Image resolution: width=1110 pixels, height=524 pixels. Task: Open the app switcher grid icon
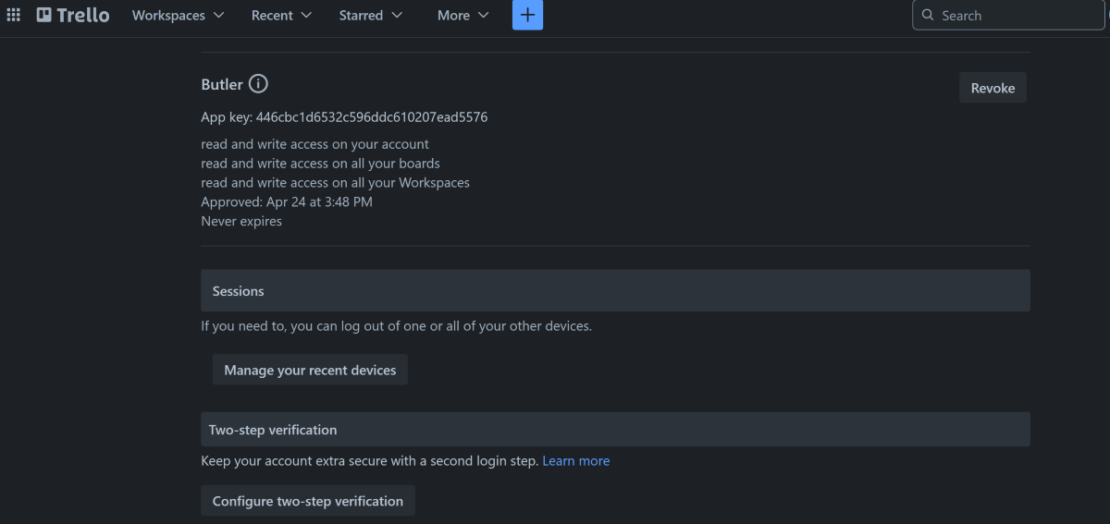(14, 15)
